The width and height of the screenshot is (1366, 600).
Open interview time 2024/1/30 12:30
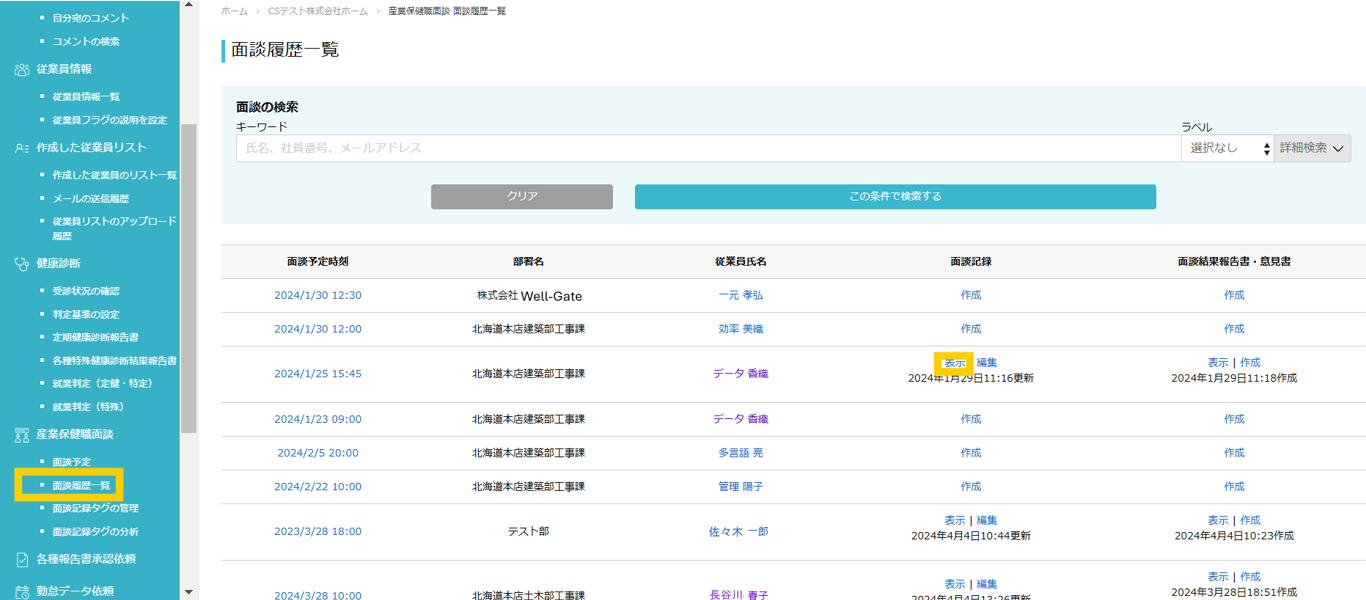click(318, 295)
